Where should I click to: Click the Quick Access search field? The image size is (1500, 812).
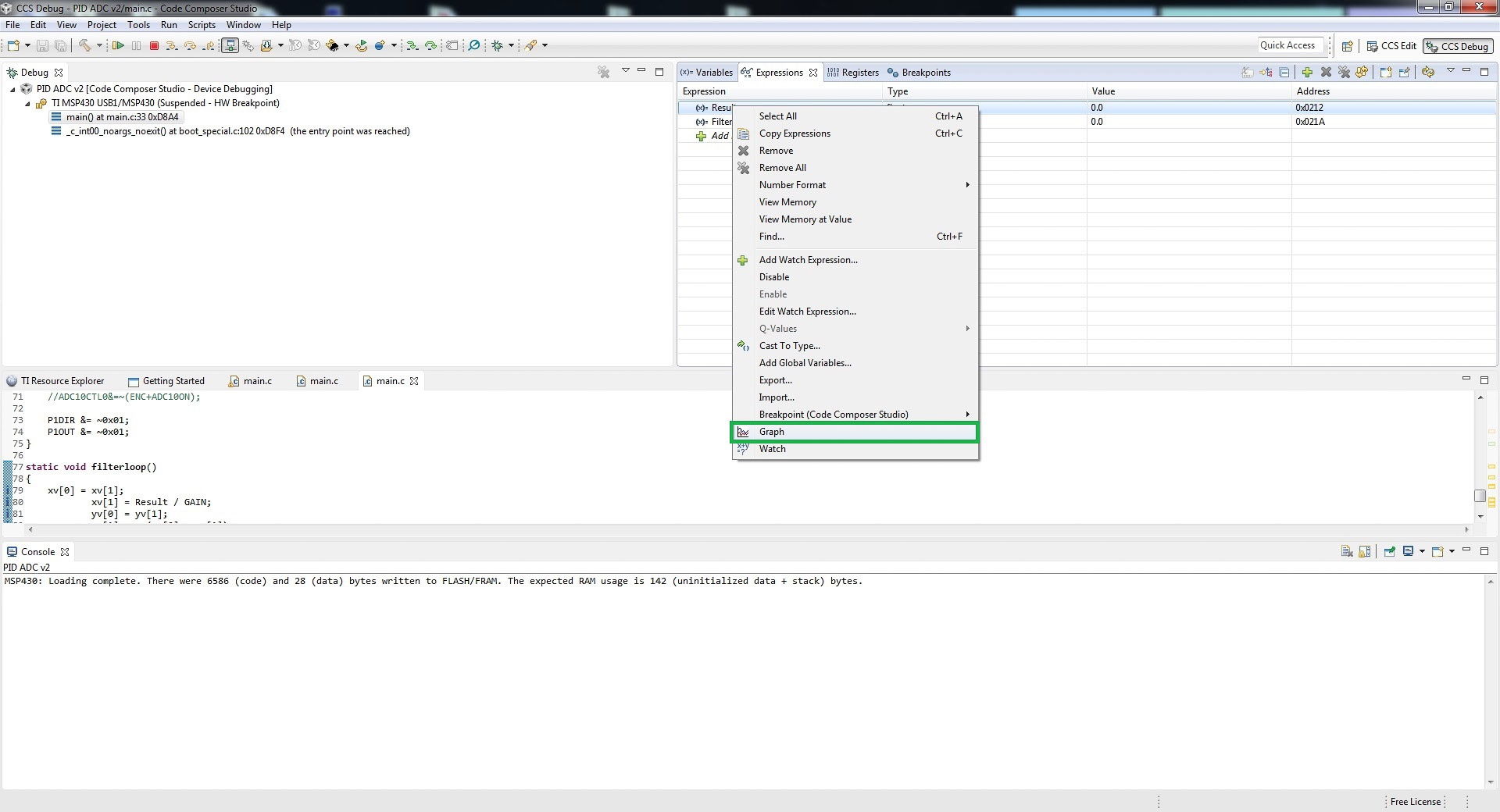click(x=1291, y=45)
